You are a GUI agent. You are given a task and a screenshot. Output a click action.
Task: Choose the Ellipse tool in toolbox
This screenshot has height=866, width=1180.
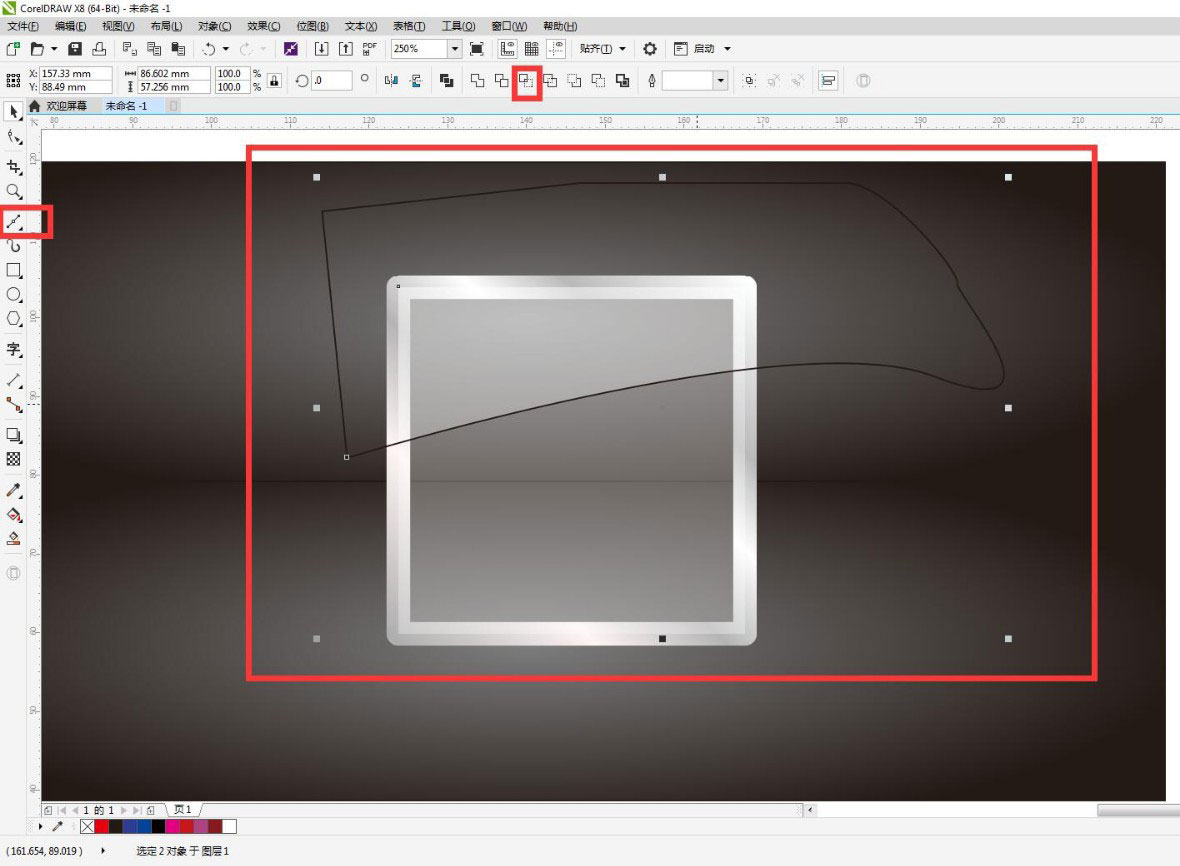[14, 294]
